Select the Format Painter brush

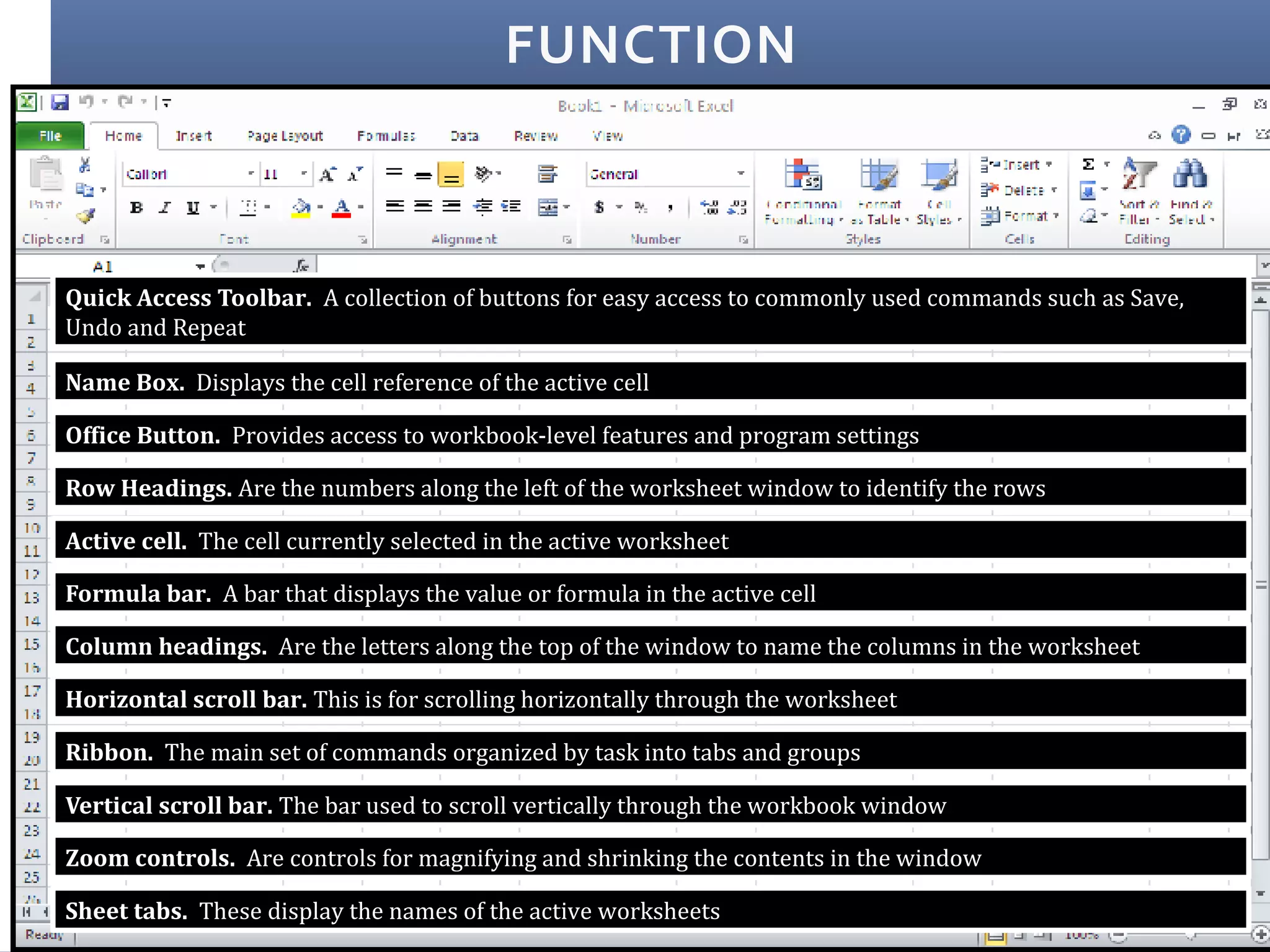pyautogui.click(x=85, y=216)
